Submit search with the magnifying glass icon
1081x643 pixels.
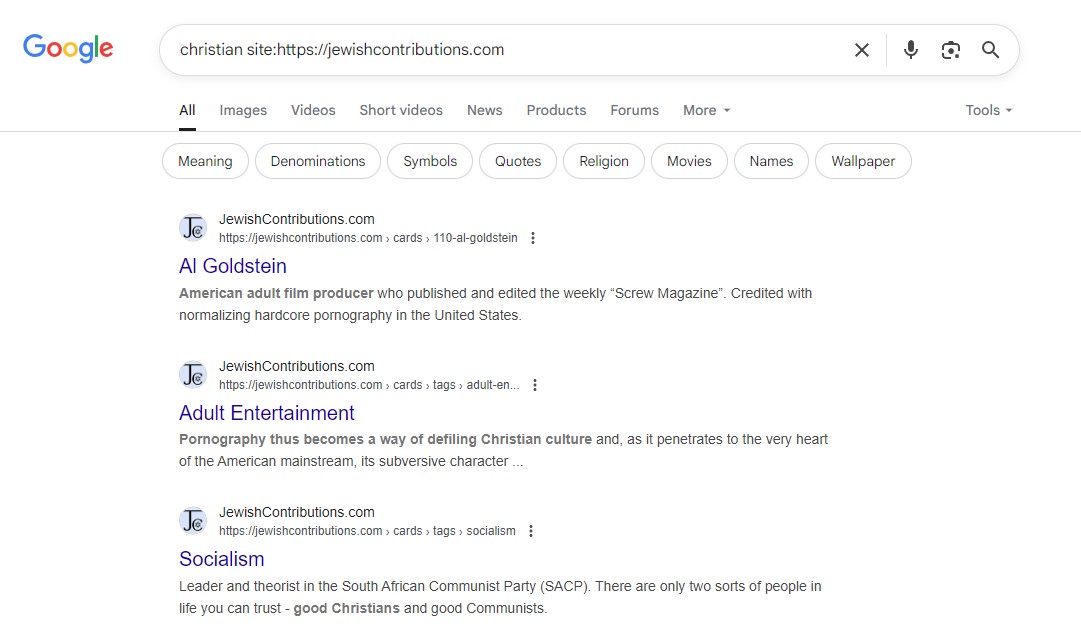click(x=991, y=50)
